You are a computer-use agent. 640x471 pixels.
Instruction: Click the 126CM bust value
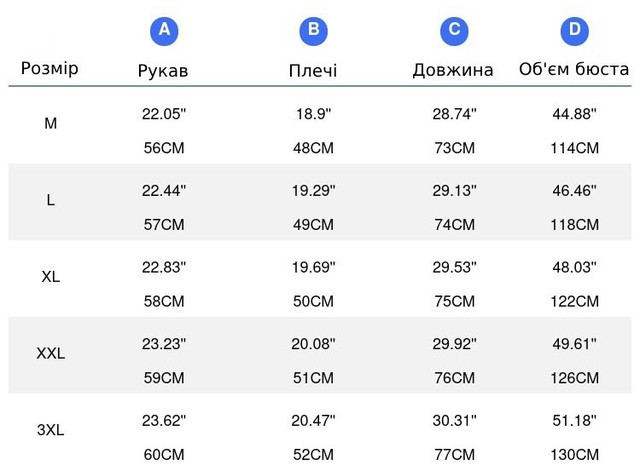coord(575,378)
